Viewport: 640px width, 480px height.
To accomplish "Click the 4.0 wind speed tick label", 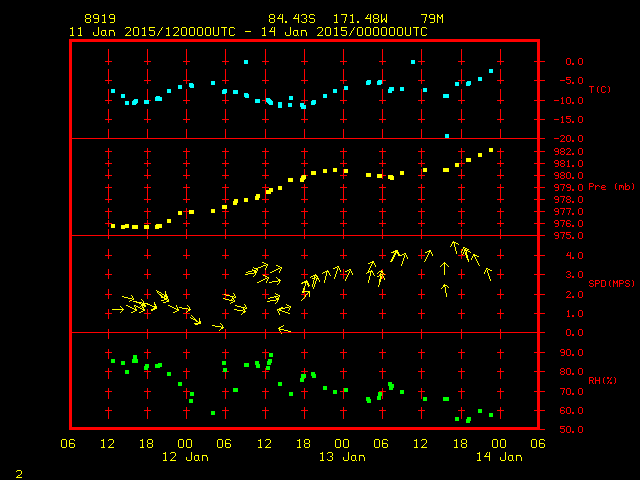I will [574, 256].
